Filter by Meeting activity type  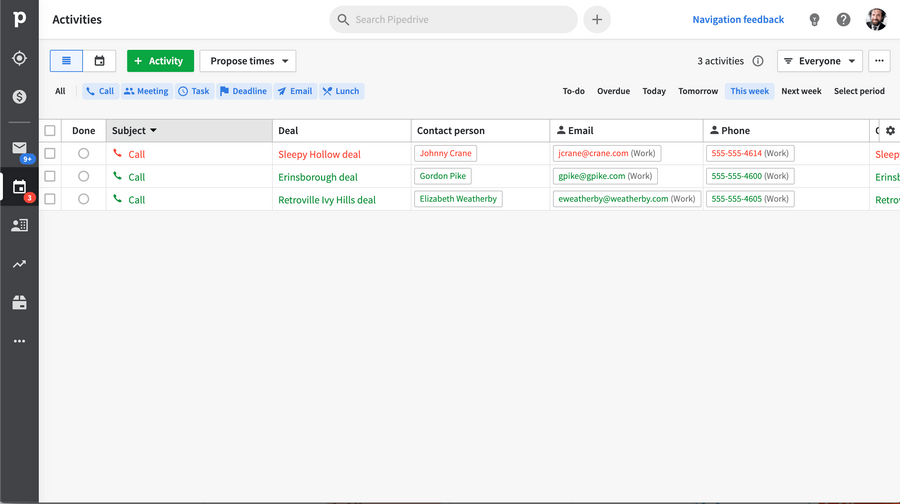pyautogui.click(x=147, y=91)
